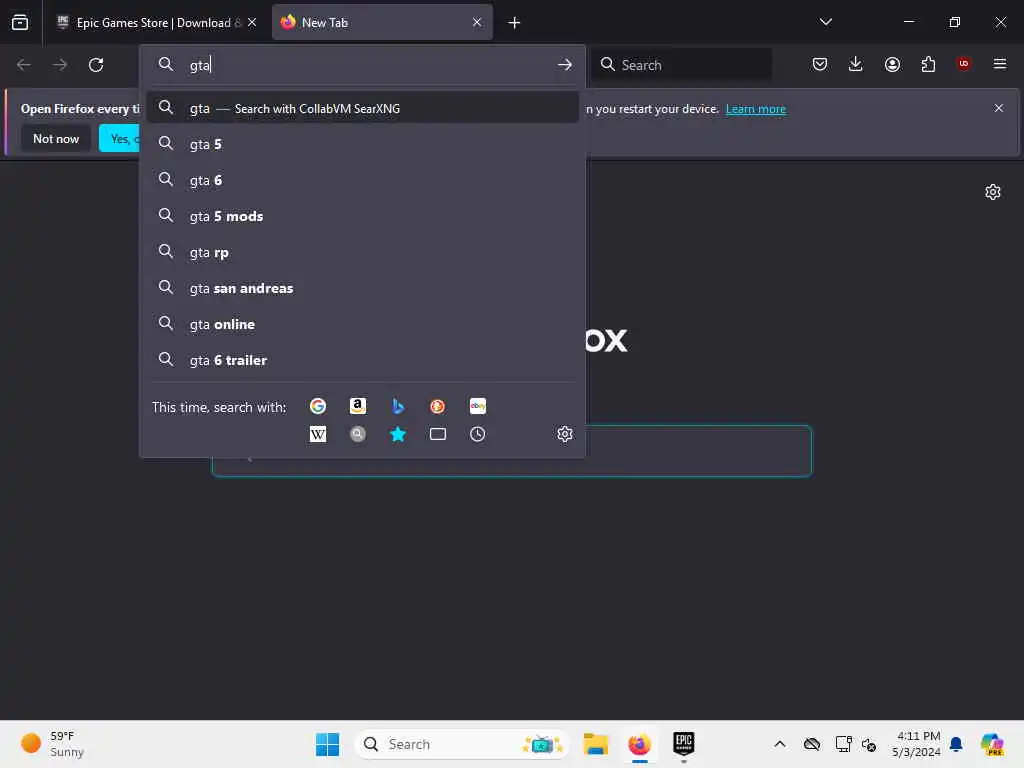The image size is (1024, 768).
Task: Open the Downloads panel
Action: pyautogui.click(x=856, y=64)
